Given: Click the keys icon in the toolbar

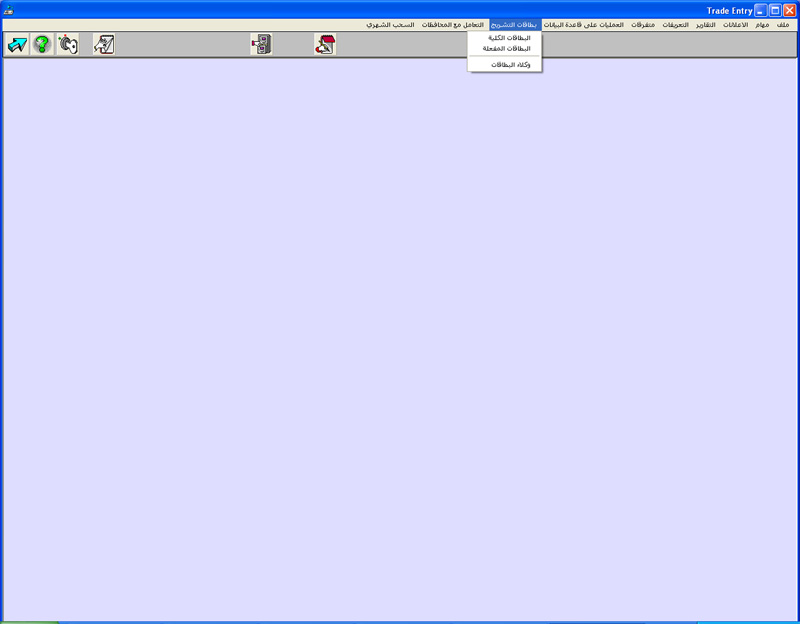Looking at the screenshot, I should 67,44.
